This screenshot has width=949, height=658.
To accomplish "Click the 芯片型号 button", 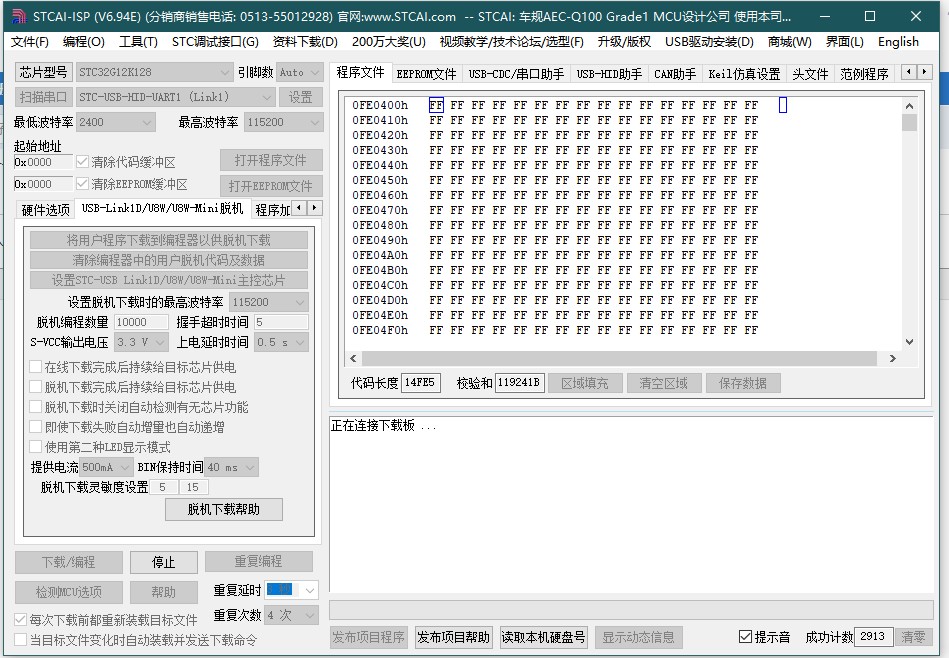I will coord(43,72).
